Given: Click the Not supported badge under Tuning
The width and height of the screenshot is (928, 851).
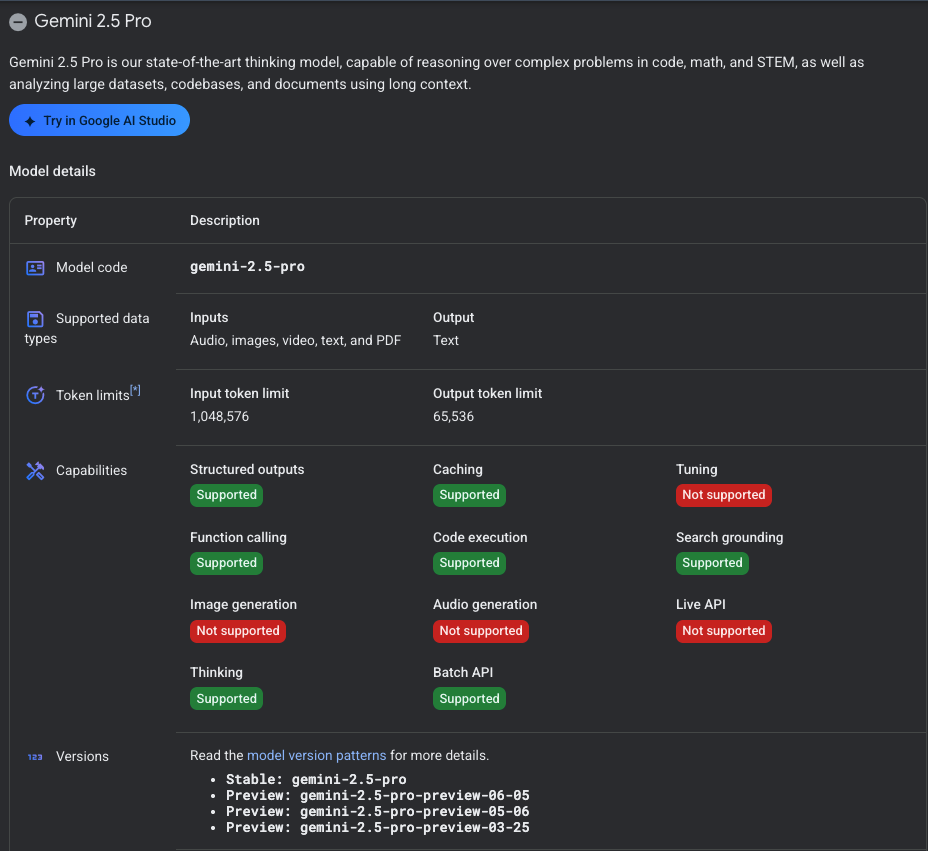Looking at the screenshot, I should [723, 495].
